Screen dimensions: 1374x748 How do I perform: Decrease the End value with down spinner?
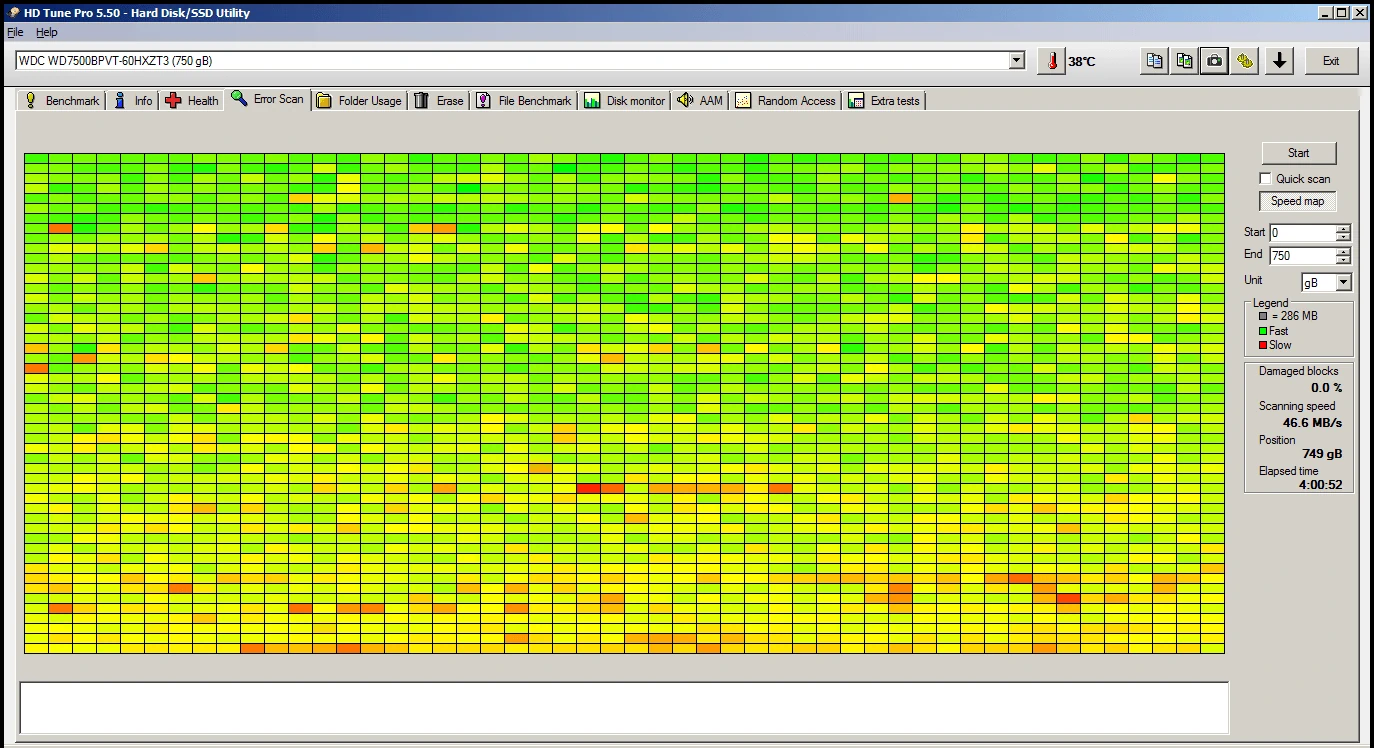(1343, 260)
